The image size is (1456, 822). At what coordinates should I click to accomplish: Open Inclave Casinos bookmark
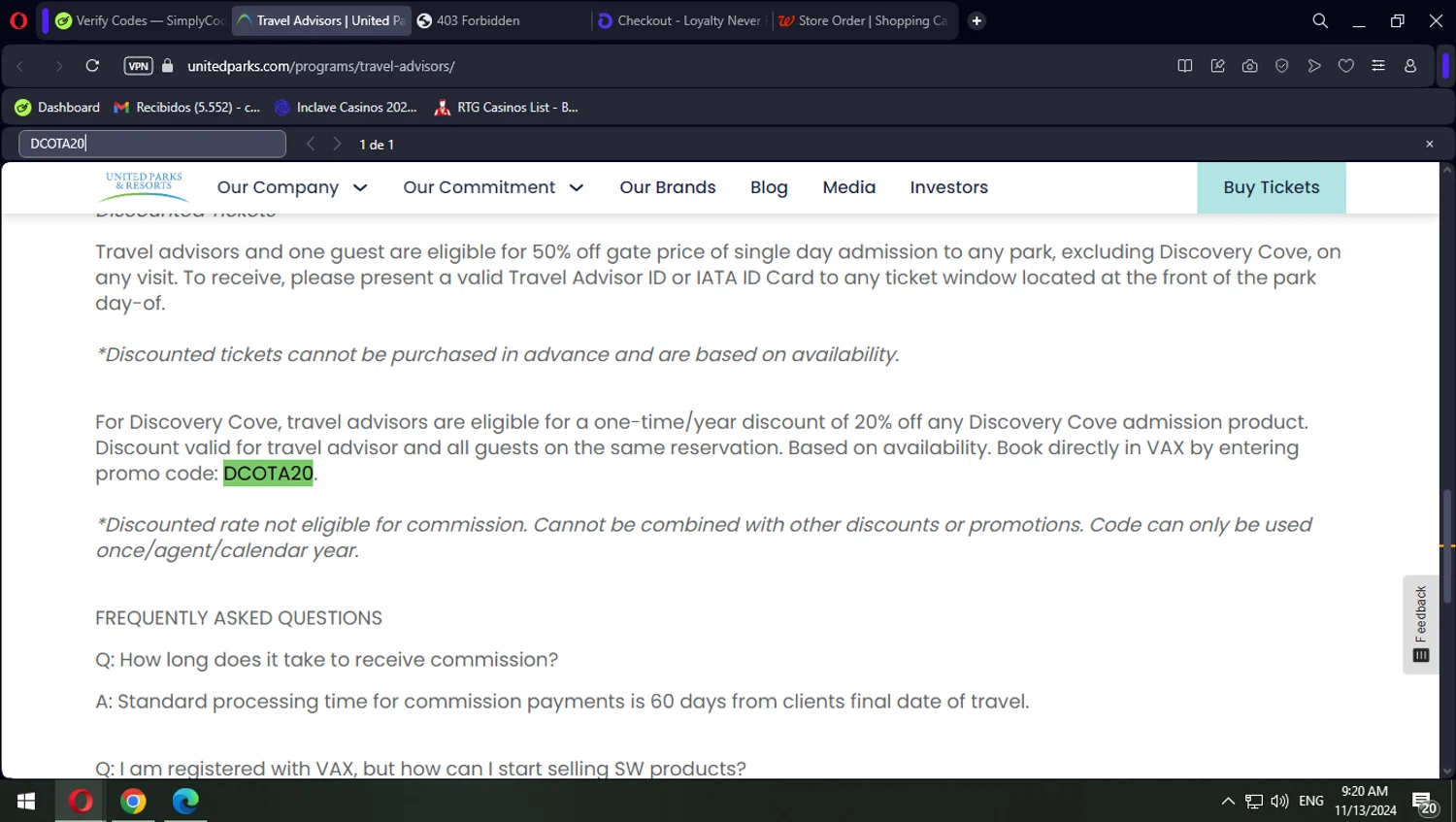[346, 107]
